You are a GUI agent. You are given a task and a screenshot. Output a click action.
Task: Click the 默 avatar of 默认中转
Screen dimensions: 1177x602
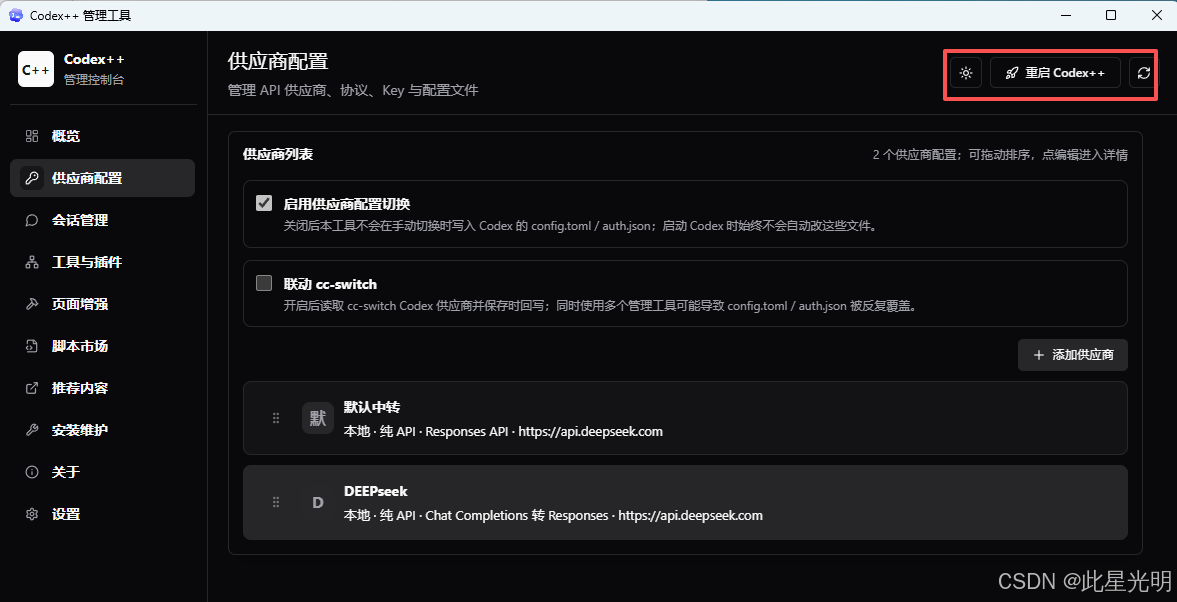click(318, 418)
